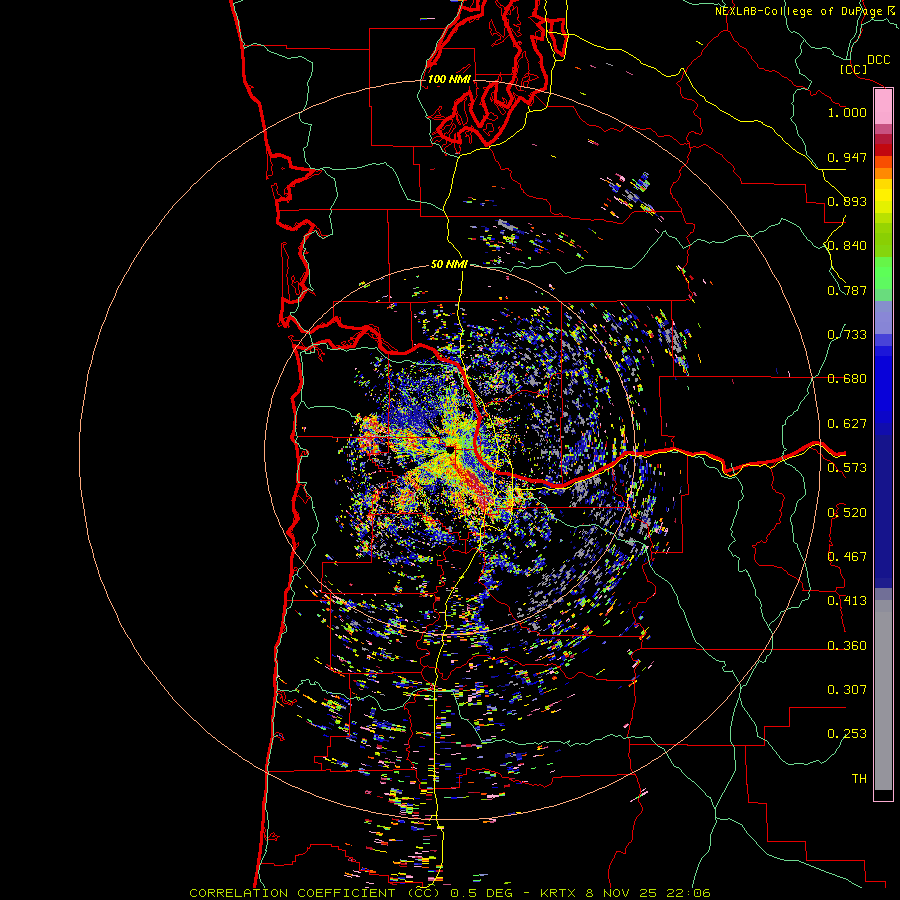
Task: Click the 0.360 scale value
Action: pos(847,646)
